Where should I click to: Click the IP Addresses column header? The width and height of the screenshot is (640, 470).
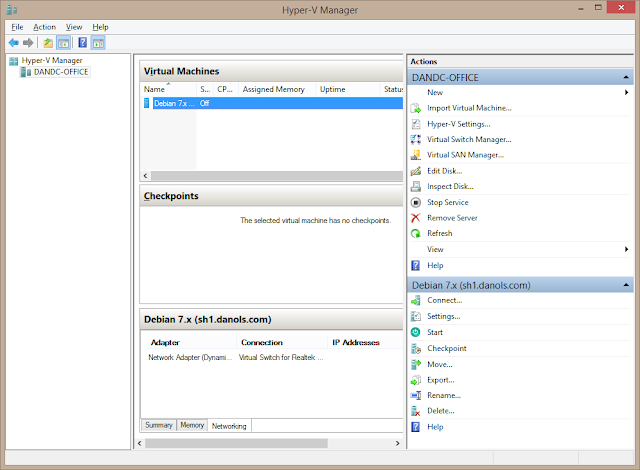[365, 343]
